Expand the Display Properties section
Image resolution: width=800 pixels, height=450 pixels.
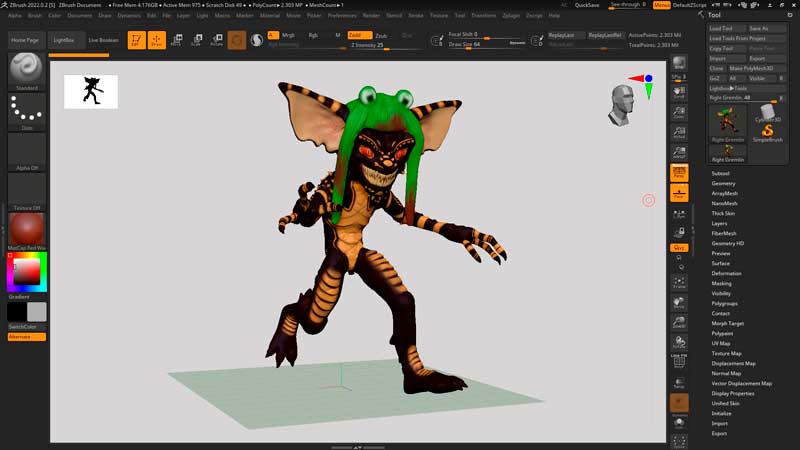[x=733, y=393]
